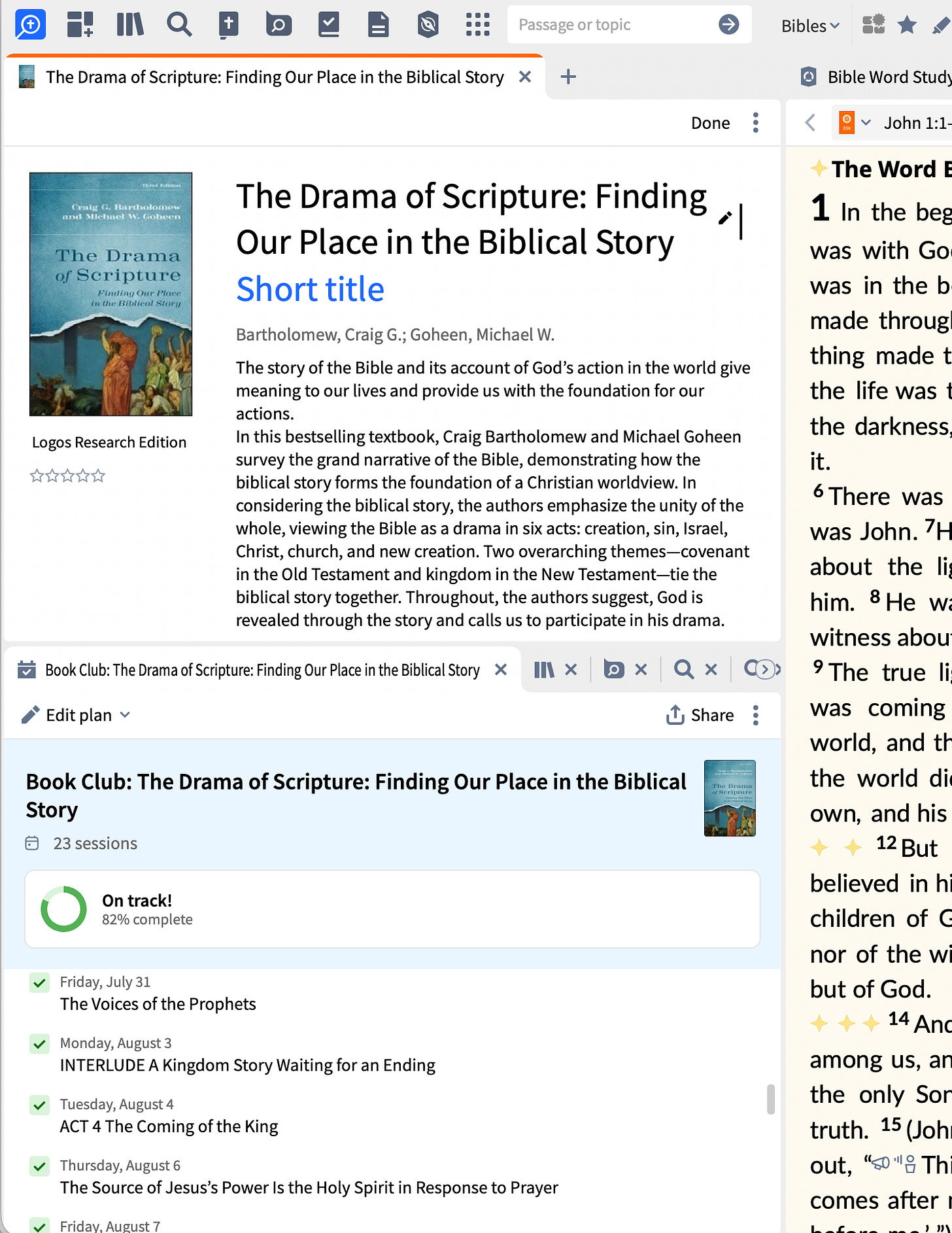Screen dimensions: 952x1233
Task: Switch to the Library tab in the lower panel
Action: point(544,670)
